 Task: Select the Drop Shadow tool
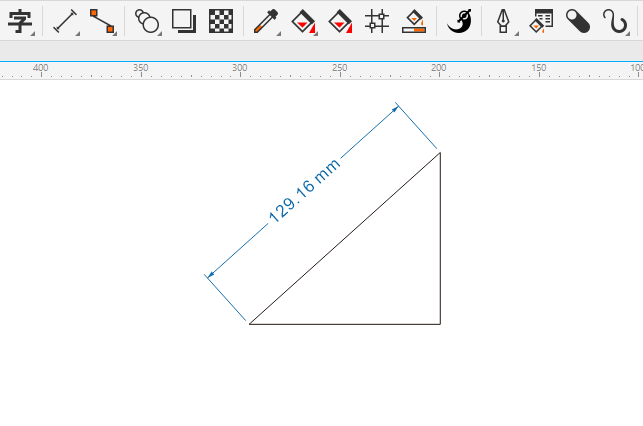point(184,21)
